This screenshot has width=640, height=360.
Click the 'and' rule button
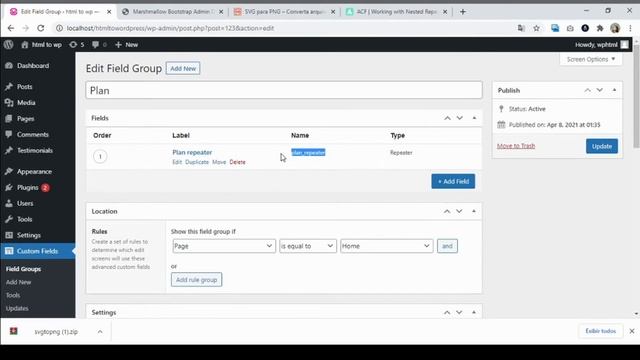pyautogui.click(x=447, y=246)
